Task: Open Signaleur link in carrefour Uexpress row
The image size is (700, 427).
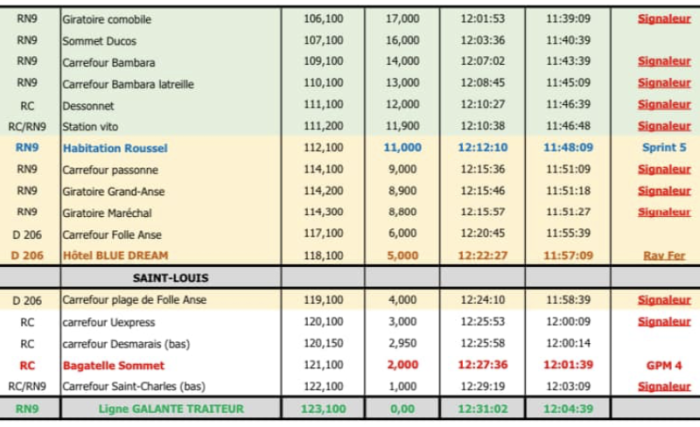Action: click(x=664, y=322)
